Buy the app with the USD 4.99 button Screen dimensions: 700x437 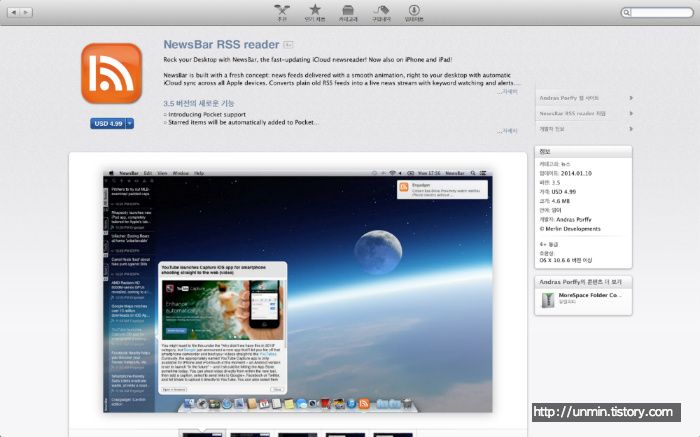(108, 124)
